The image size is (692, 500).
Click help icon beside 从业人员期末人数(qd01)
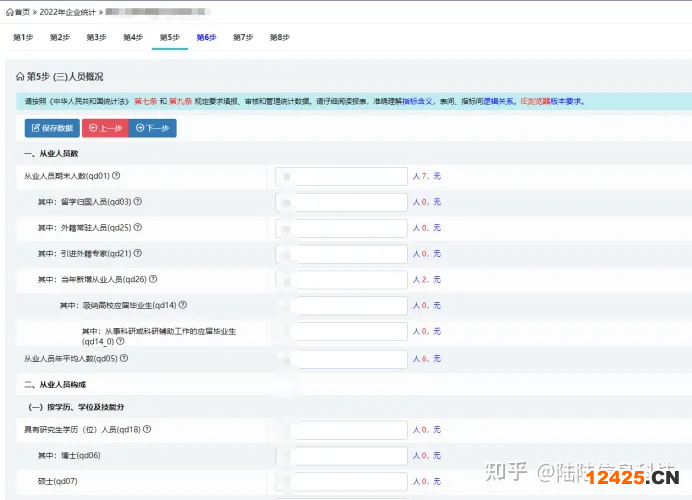pos(117,176)
